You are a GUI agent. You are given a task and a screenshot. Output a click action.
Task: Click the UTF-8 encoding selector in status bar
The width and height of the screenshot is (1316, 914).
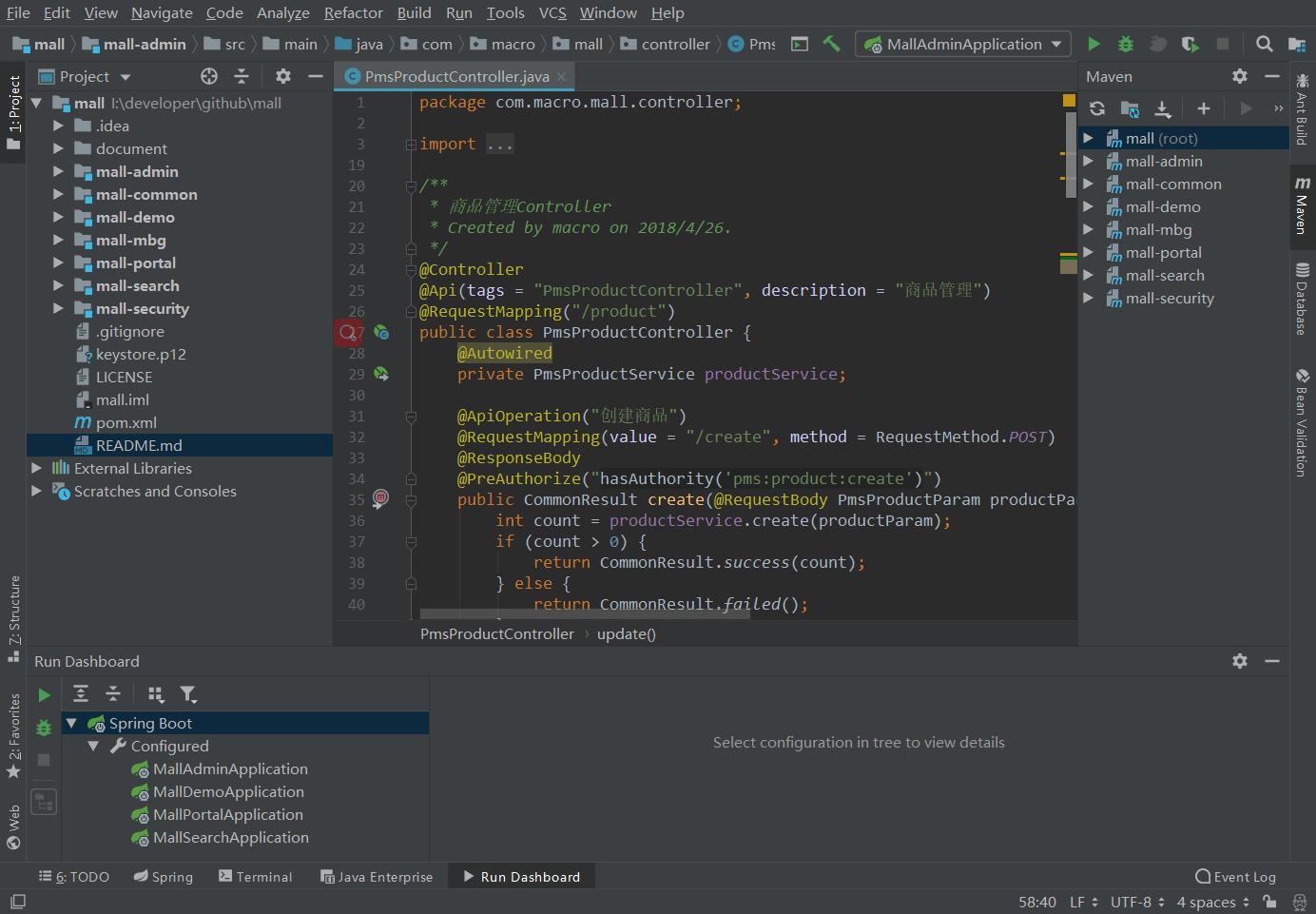1137,902
